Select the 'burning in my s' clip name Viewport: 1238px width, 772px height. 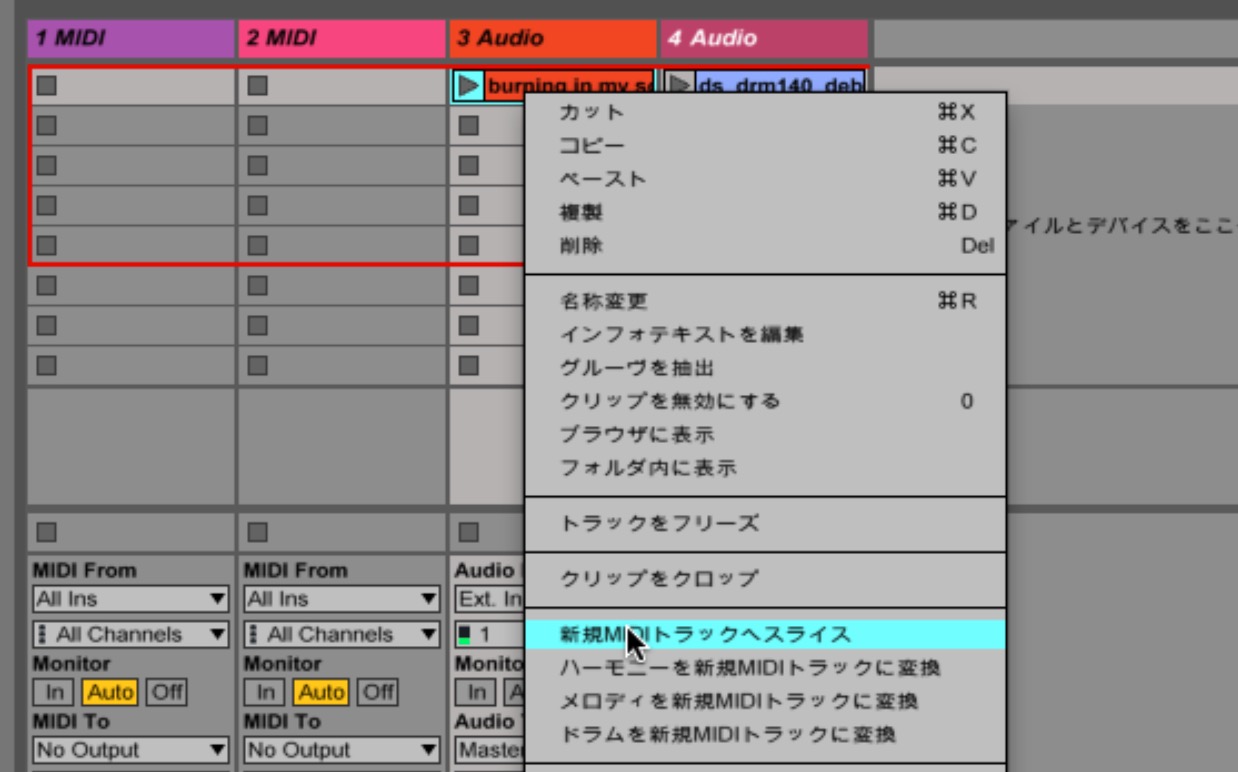[x=569, y=86]
